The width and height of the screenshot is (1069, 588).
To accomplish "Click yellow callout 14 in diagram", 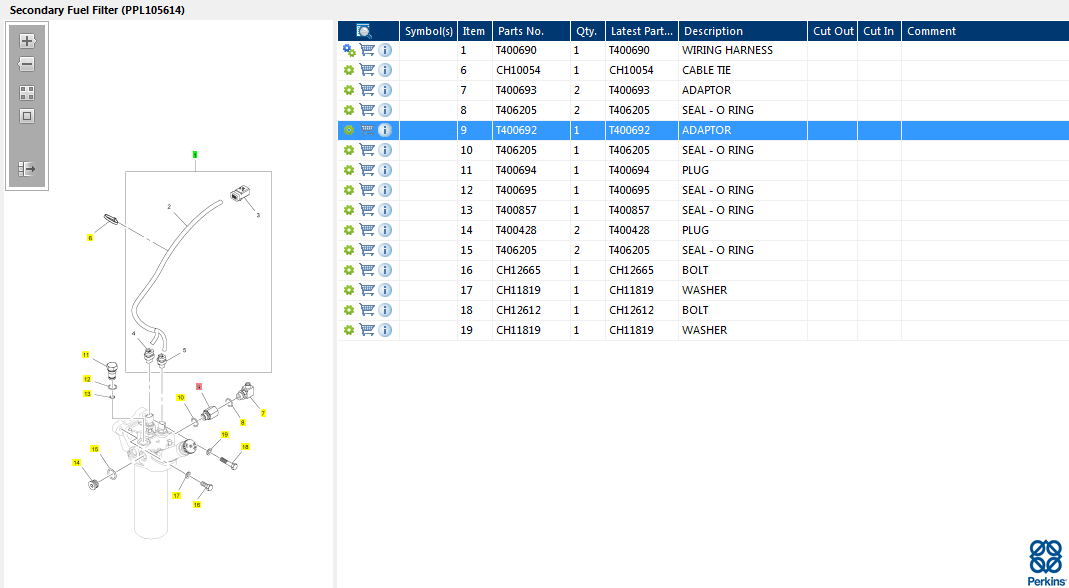I will pyautogui.click(x=76, y=462).
